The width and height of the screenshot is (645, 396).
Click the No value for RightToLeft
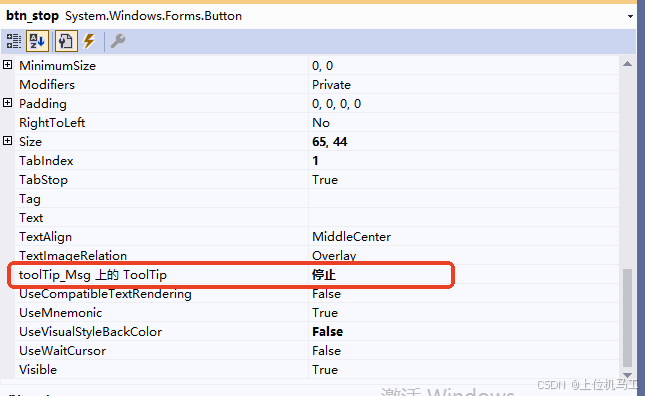coord(321,123)
